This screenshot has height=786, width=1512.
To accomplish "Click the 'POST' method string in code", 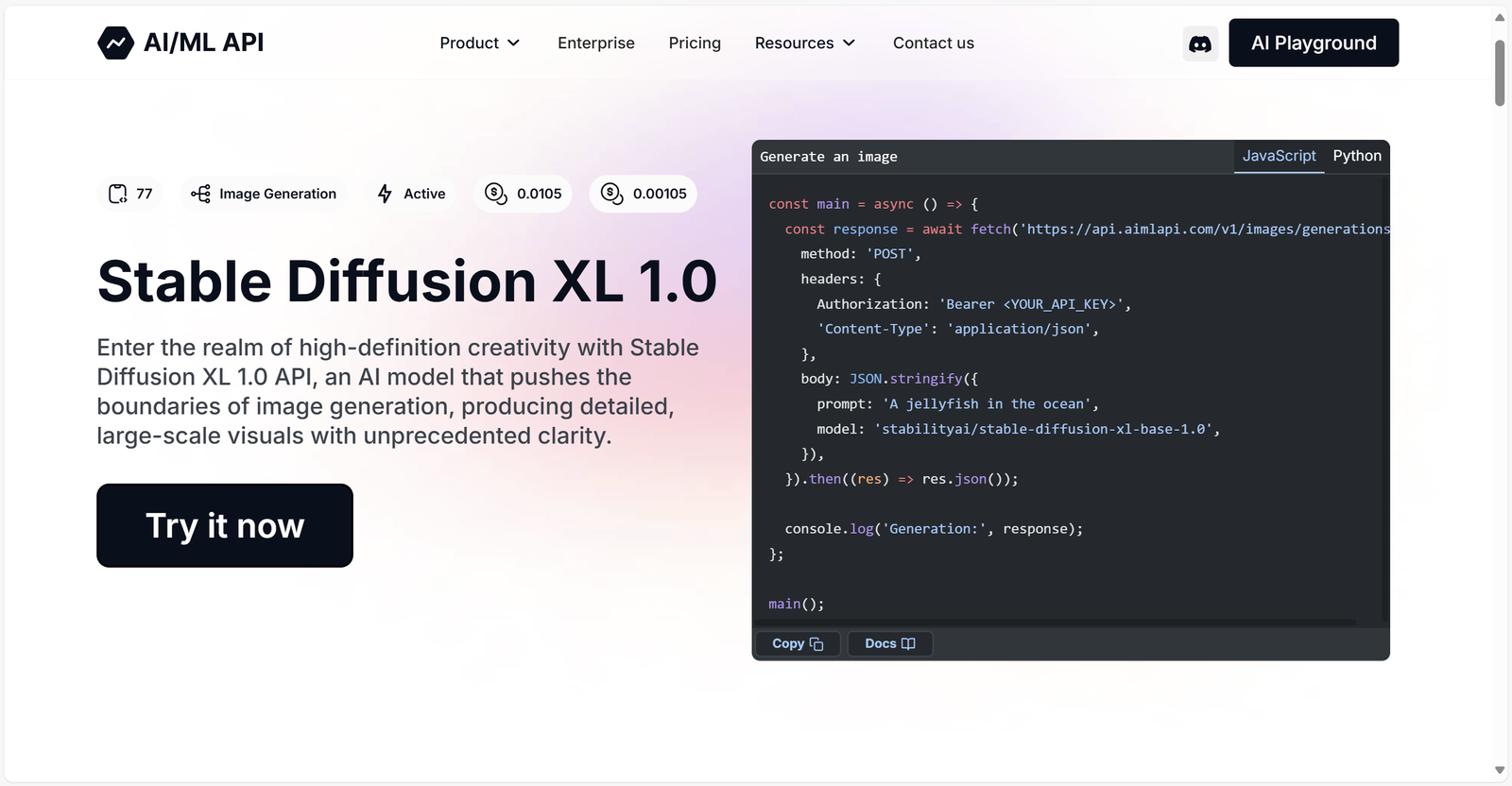I will pos(889,254).
